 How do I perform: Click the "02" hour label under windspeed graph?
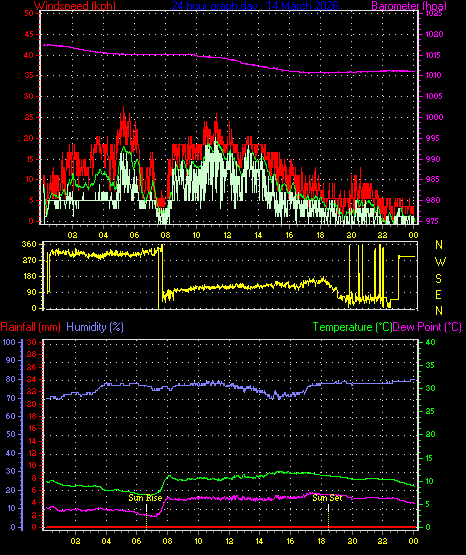73,235
